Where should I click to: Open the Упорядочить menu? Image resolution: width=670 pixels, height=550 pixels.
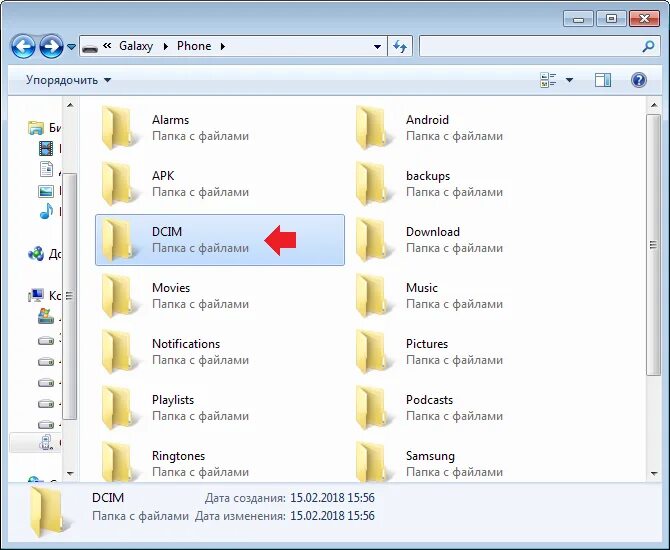point(68,80)
